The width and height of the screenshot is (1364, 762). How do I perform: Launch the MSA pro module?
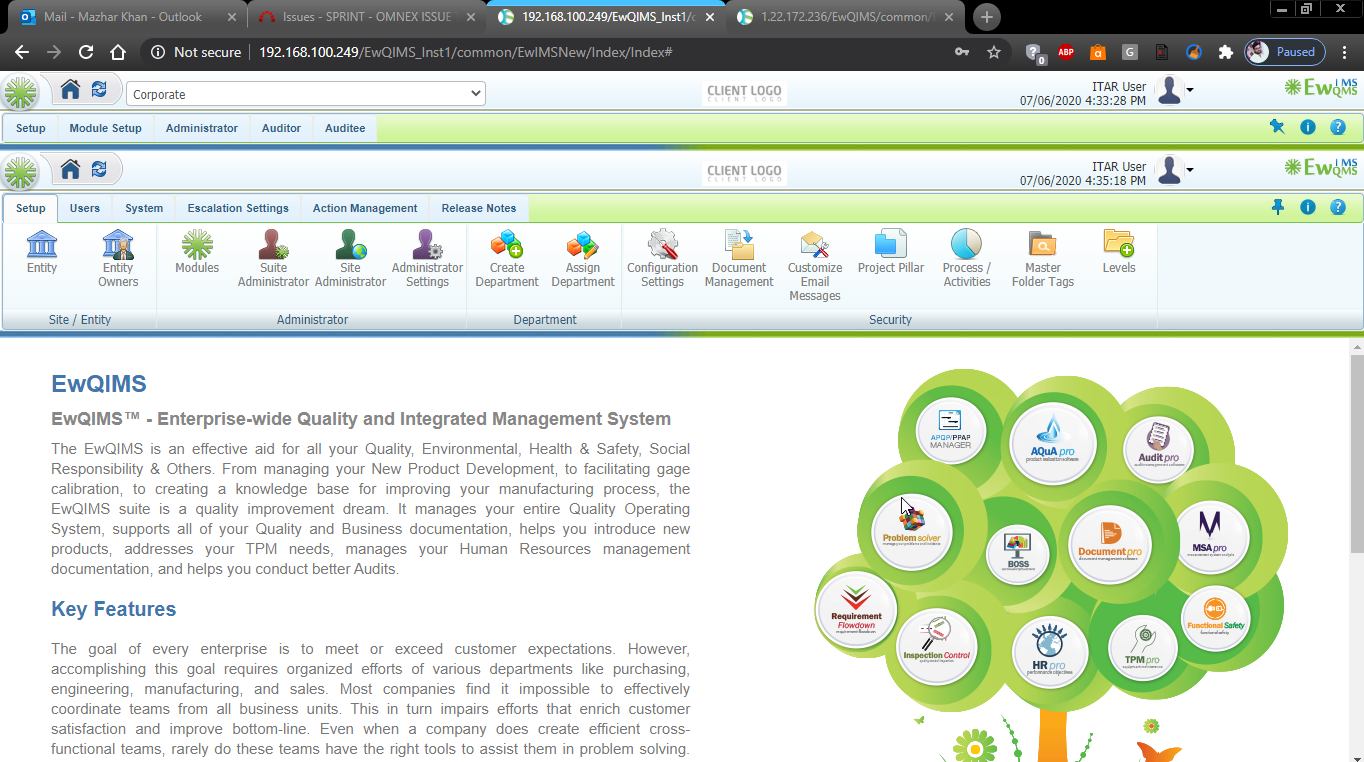(x=1210, y=536)
